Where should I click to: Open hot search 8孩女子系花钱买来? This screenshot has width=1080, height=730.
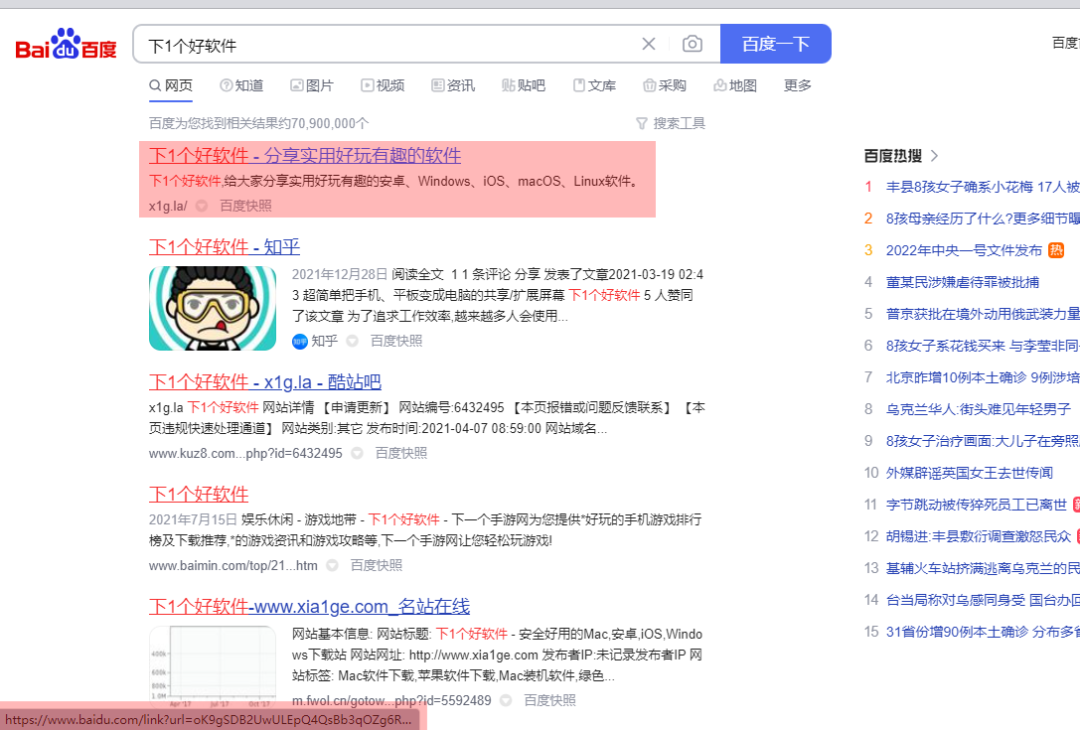(x=983, y=346)
